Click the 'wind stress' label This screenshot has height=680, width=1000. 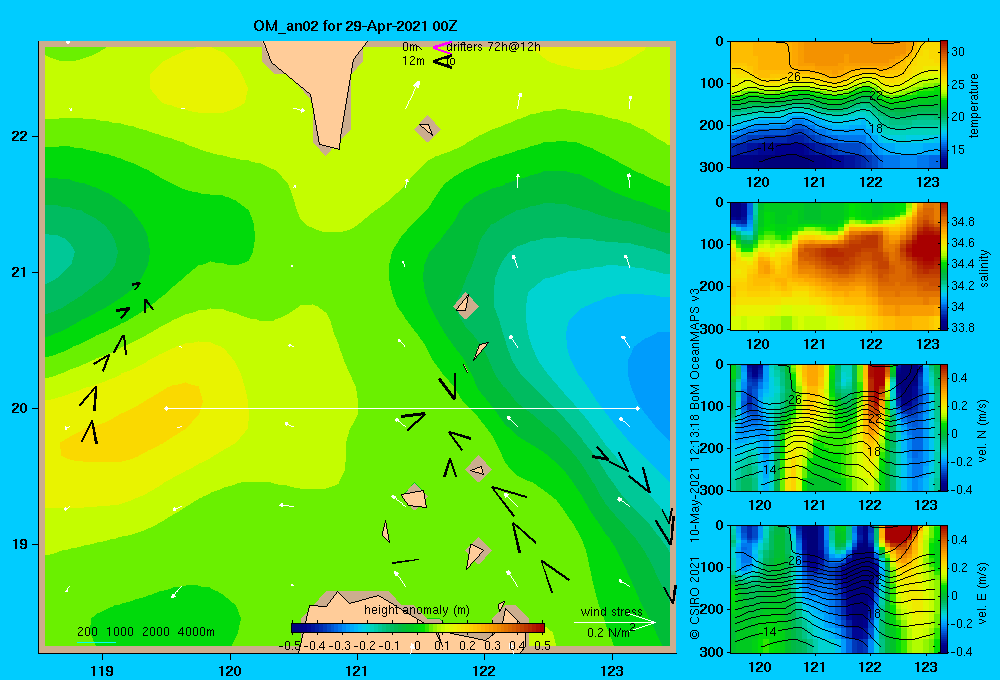[x=612, y=612]
